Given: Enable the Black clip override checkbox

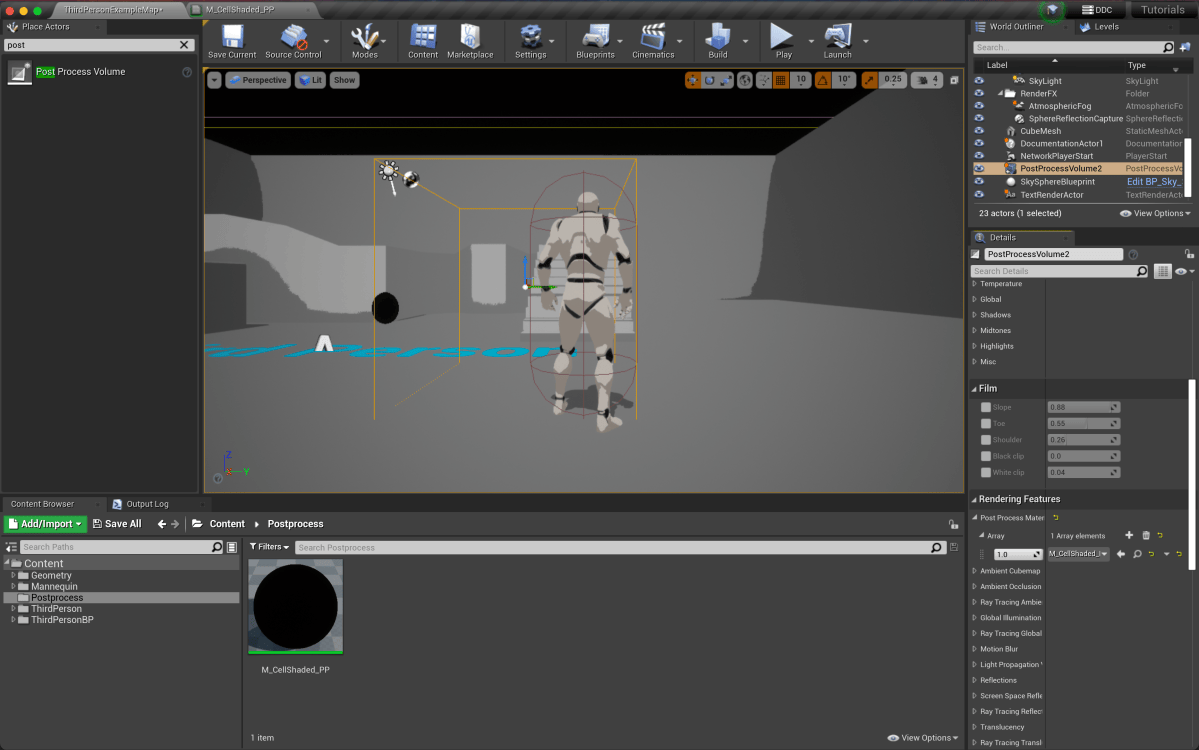Looking at the screenshot, I should tap(986, 456).
